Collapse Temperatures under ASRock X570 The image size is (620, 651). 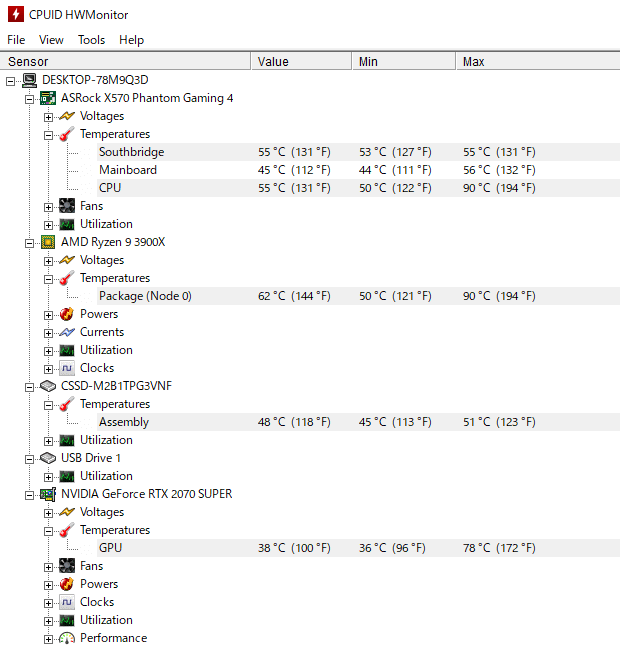[49, 135]
